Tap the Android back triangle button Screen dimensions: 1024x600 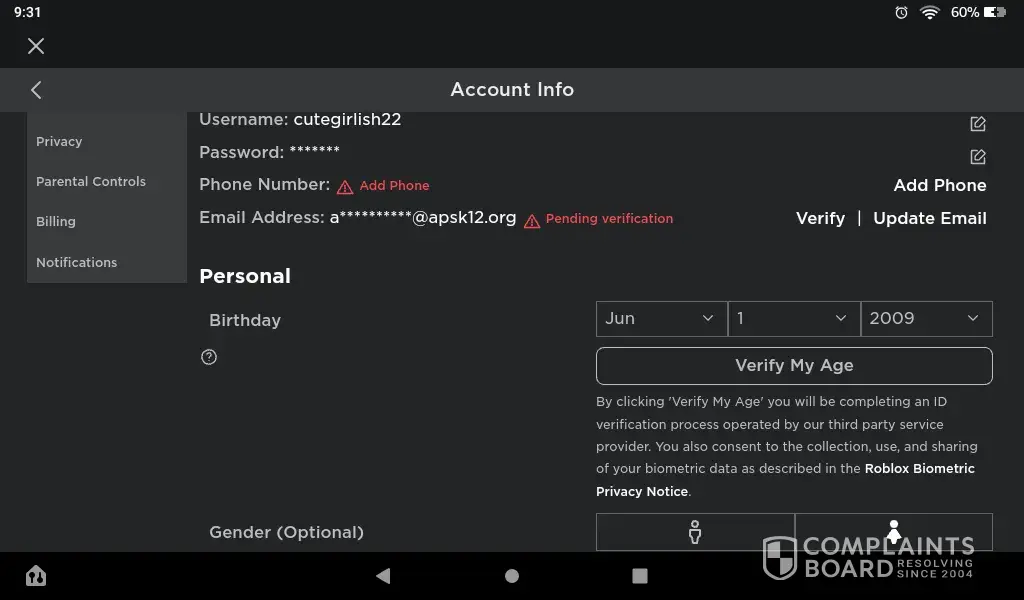click(383, 576)
